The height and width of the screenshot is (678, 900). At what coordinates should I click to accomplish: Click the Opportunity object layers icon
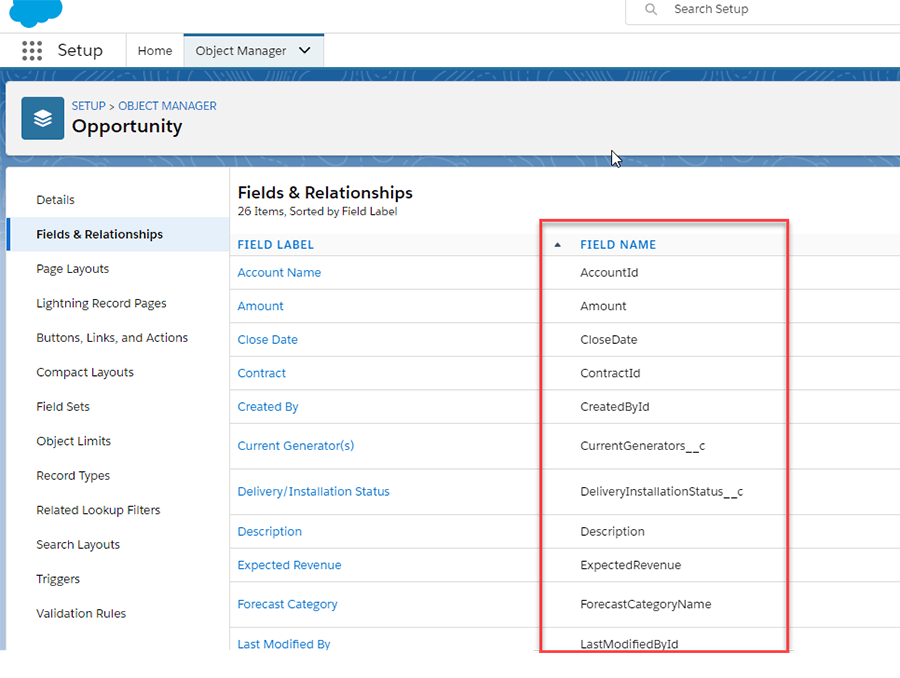pyautogui.click(x=42, y=118)
